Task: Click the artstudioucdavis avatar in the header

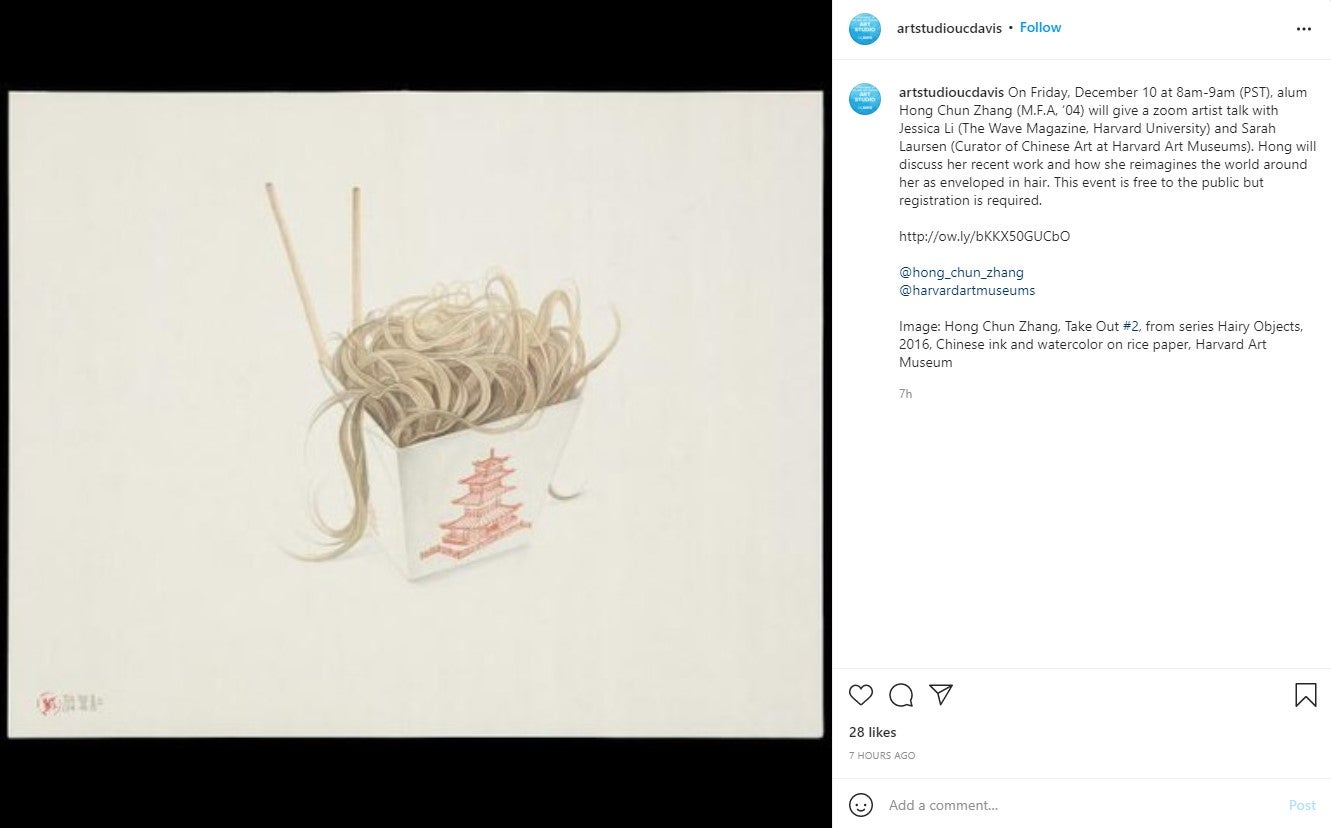Action: 864,29
